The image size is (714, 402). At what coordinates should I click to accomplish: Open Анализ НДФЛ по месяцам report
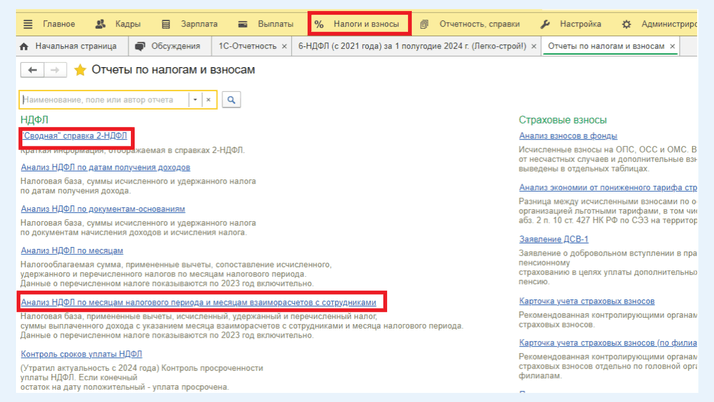tap(72, 251)
